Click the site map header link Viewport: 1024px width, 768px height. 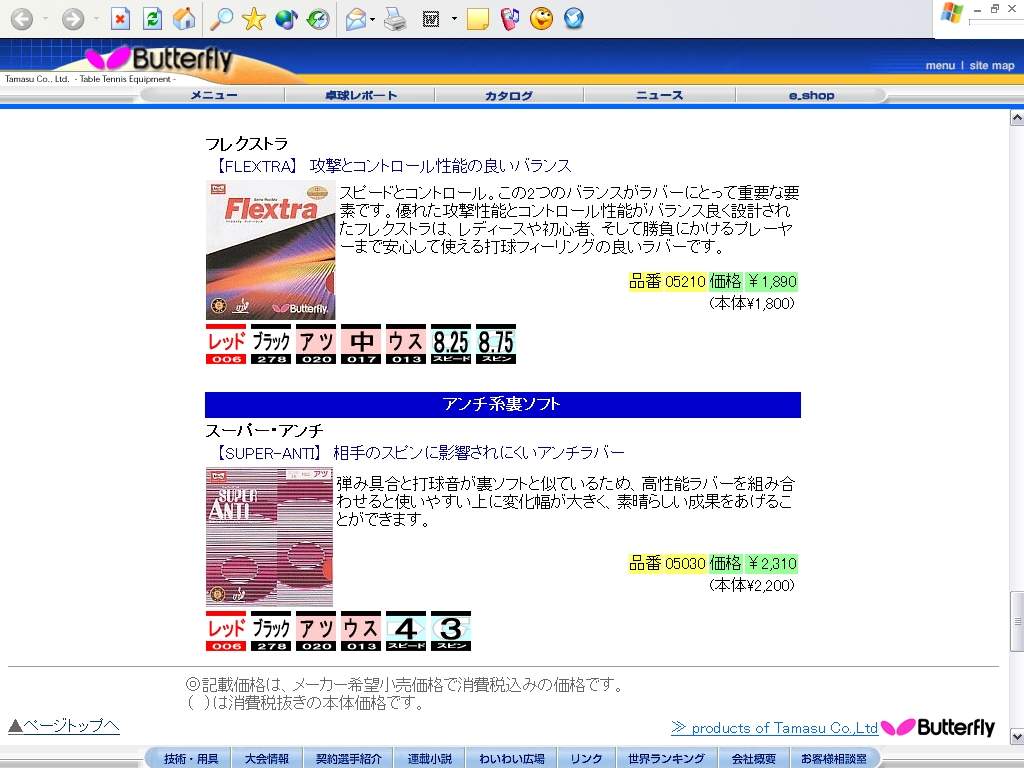click(991, 65)
